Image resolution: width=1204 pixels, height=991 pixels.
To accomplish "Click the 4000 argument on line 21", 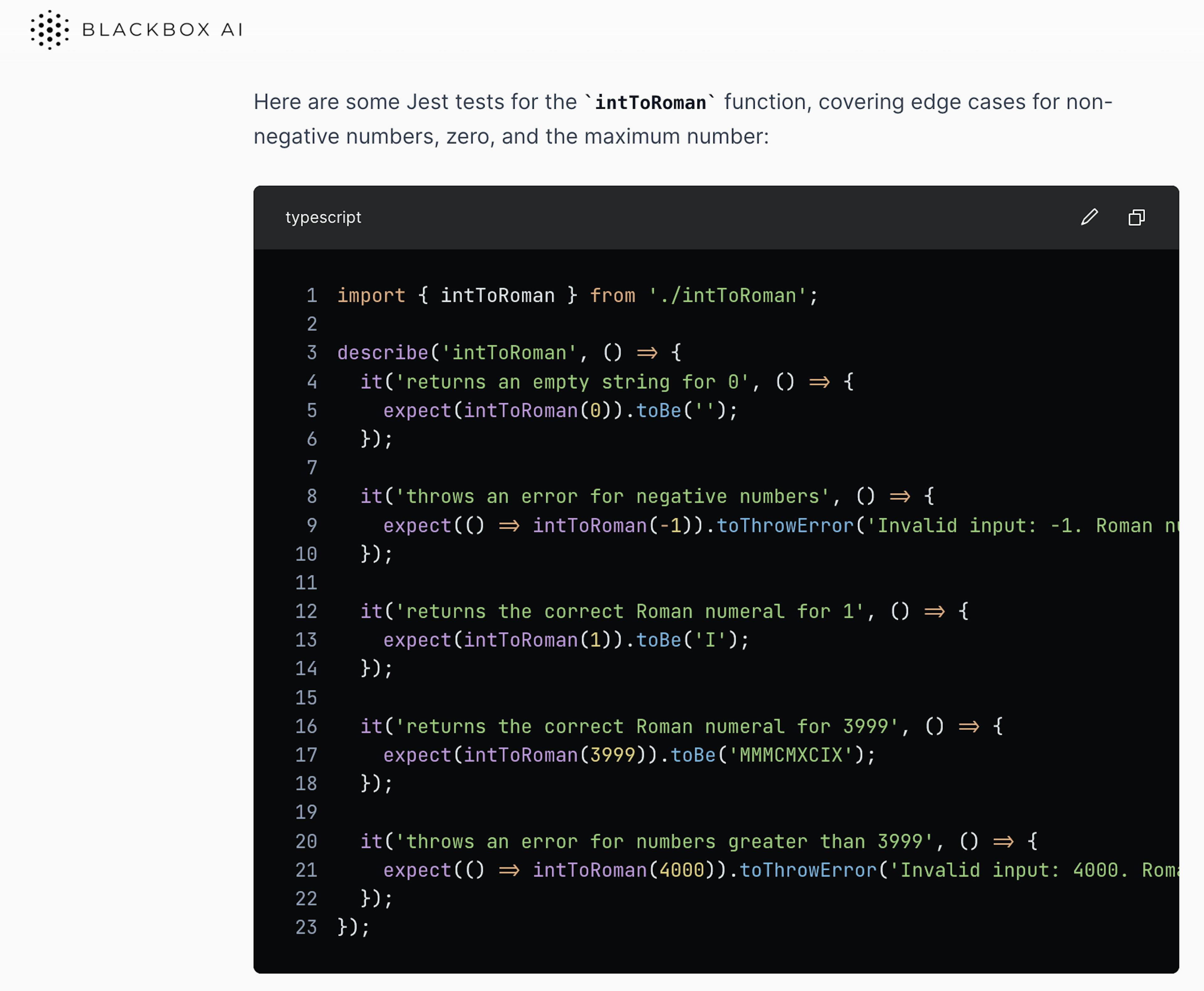I will (682, 870).
